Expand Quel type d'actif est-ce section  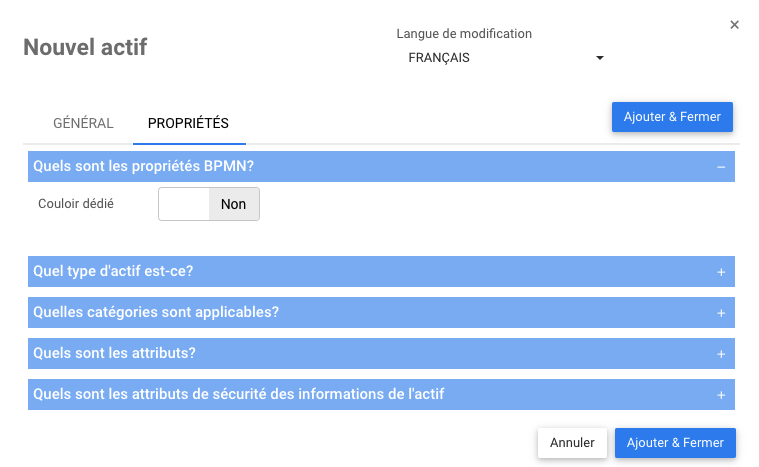point(113,271)
